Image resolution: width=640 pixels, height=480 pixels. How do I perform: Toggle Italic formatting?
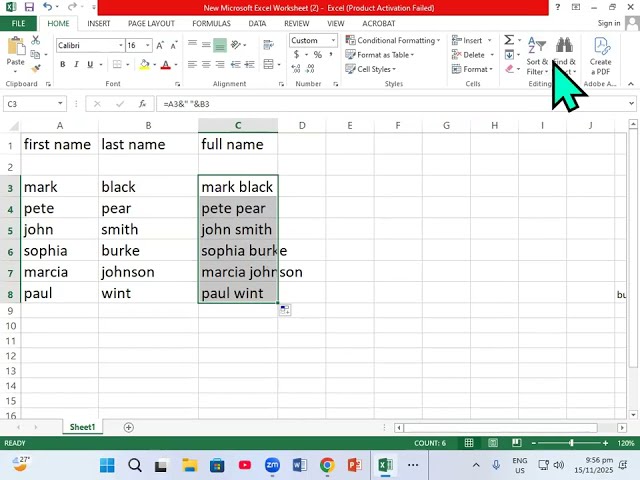(x=76, y=64)
